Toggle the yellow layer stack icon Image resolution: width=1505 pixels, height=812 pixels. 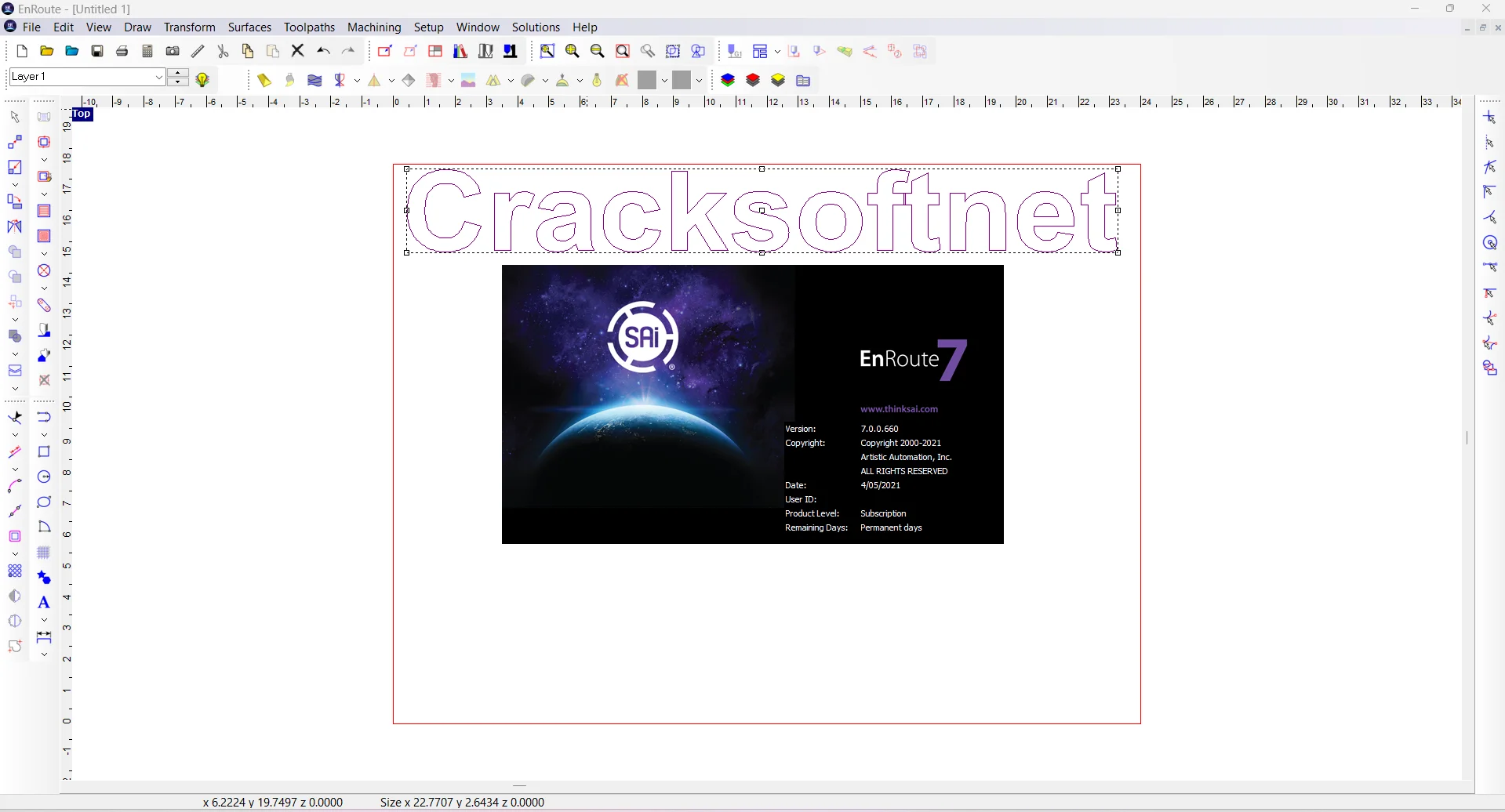coord(778,80)
